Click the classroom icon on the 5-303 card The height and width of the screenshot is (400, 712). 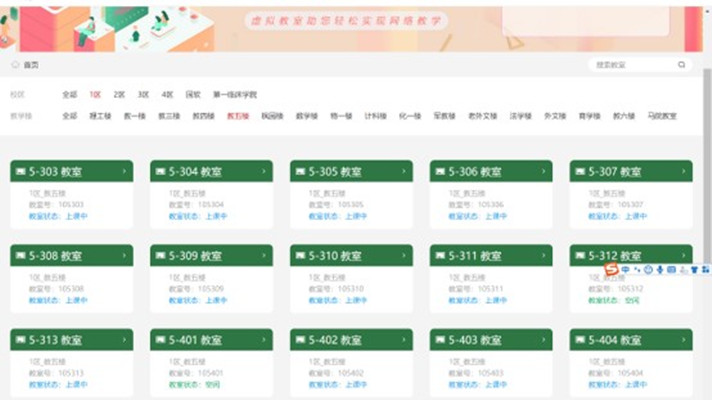tap(20, 172)
